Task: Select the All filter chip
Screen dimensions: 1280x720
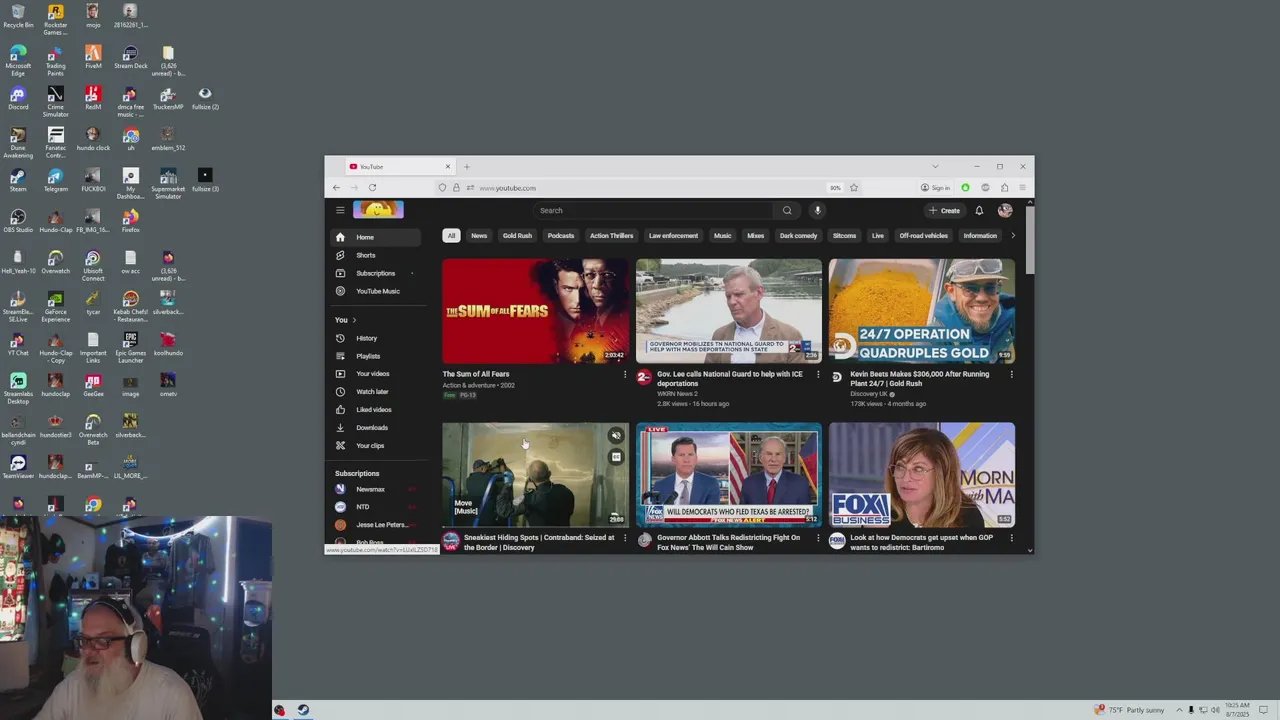Action: (x=451, y=236)
